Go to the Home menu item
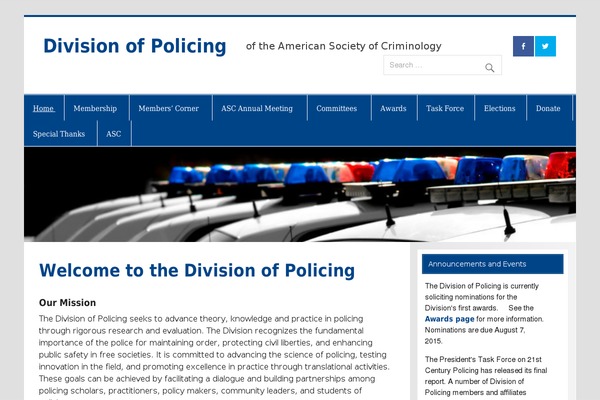The image size is (600, 400). click(x=43, y=108)
